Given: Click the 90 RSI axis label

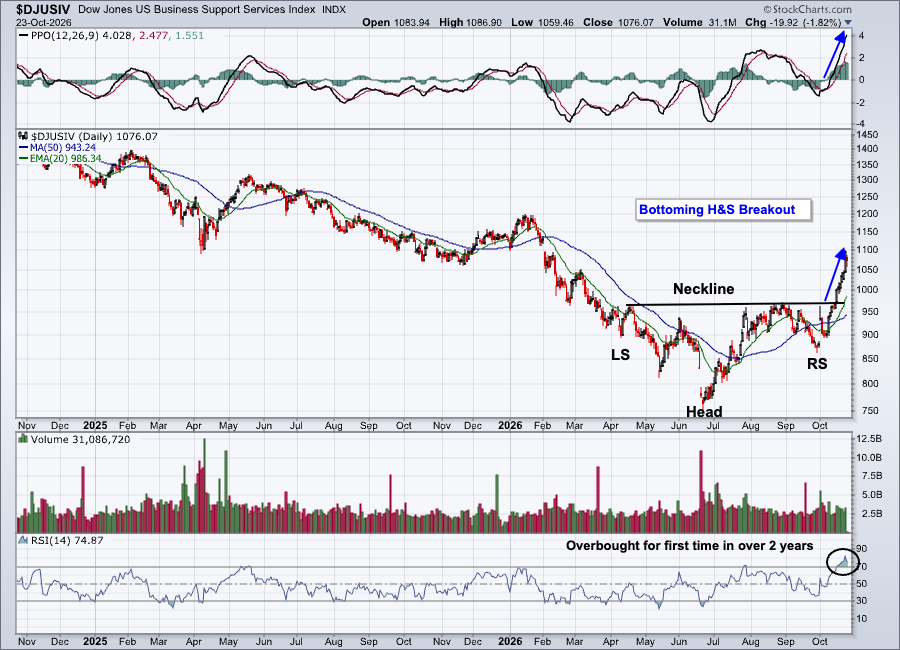Looking at the screenshot, I should (x=862, y=549).
